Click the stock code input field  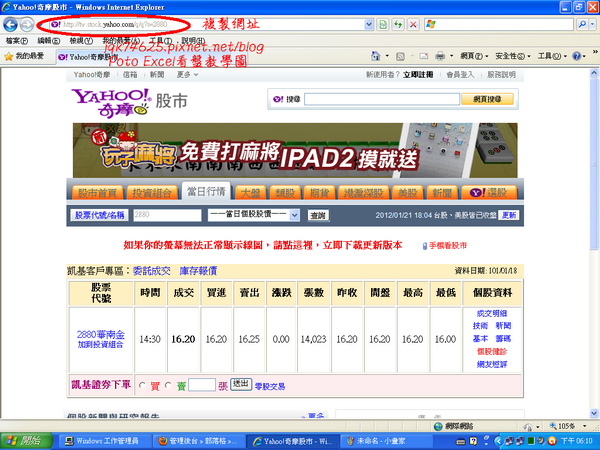click(167, 215)
